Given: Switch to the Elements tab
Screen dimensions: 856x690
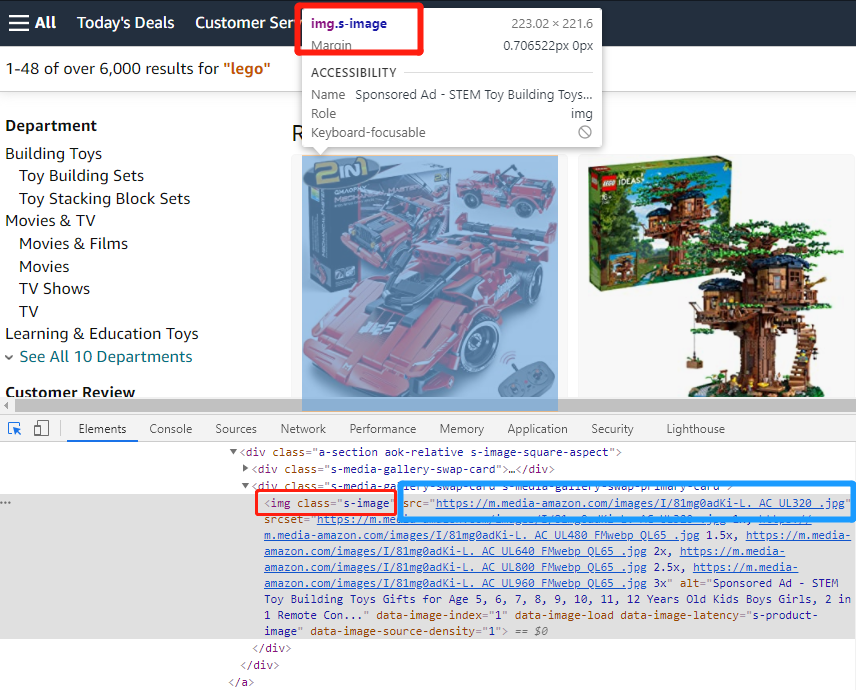Looking at the screenshot, I should click(x=102, y=429).
